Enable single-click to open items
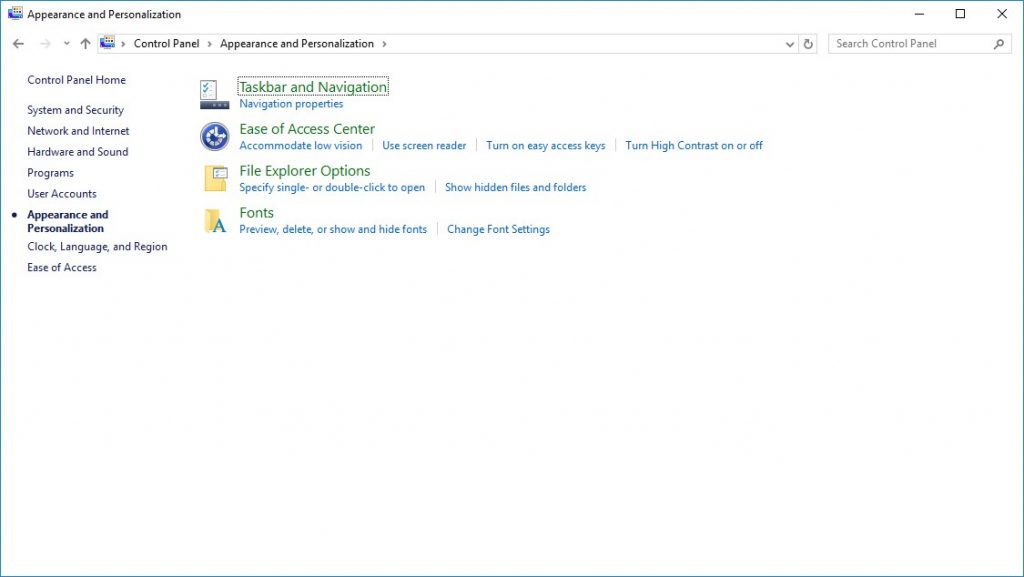 [x=329, y=187]
